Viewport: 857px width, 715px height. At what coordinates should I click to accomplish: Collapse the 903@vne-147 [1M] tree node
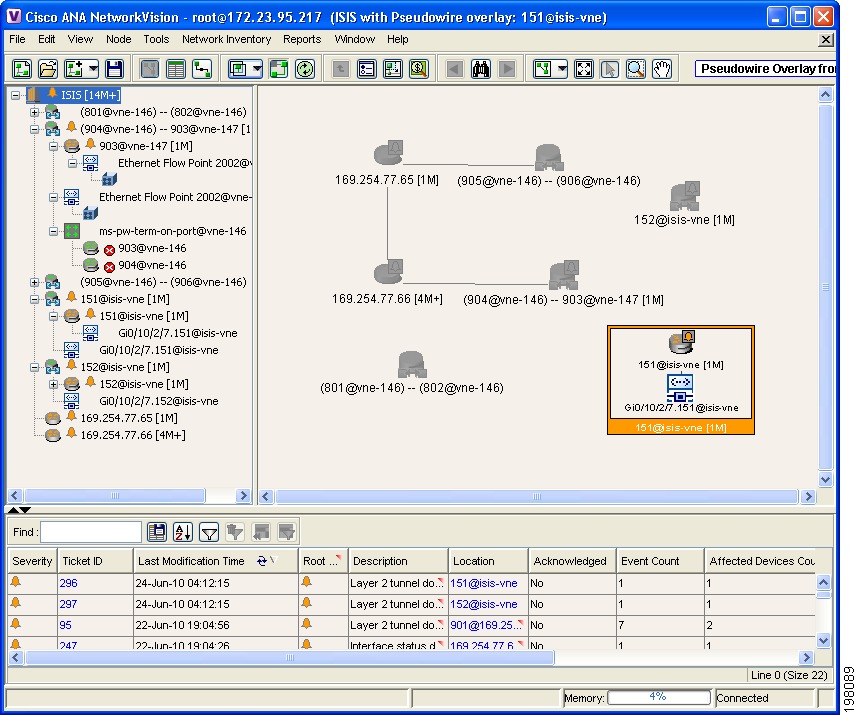coord(54,146)
